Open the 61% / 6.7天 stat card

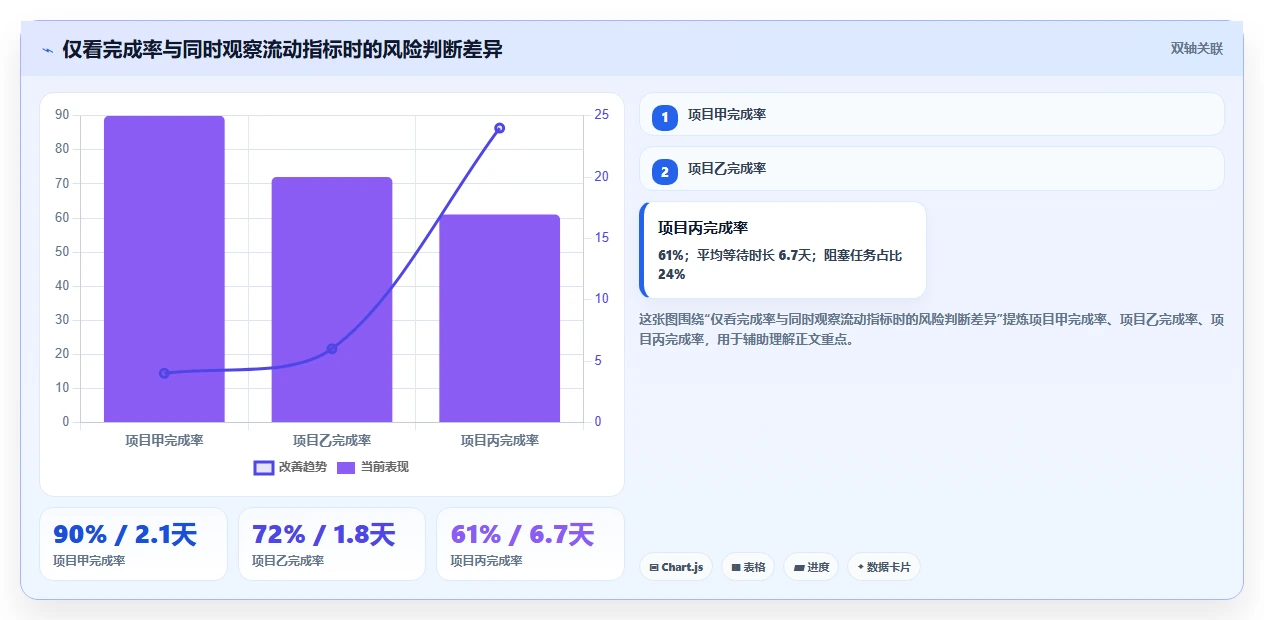[530, 544]
